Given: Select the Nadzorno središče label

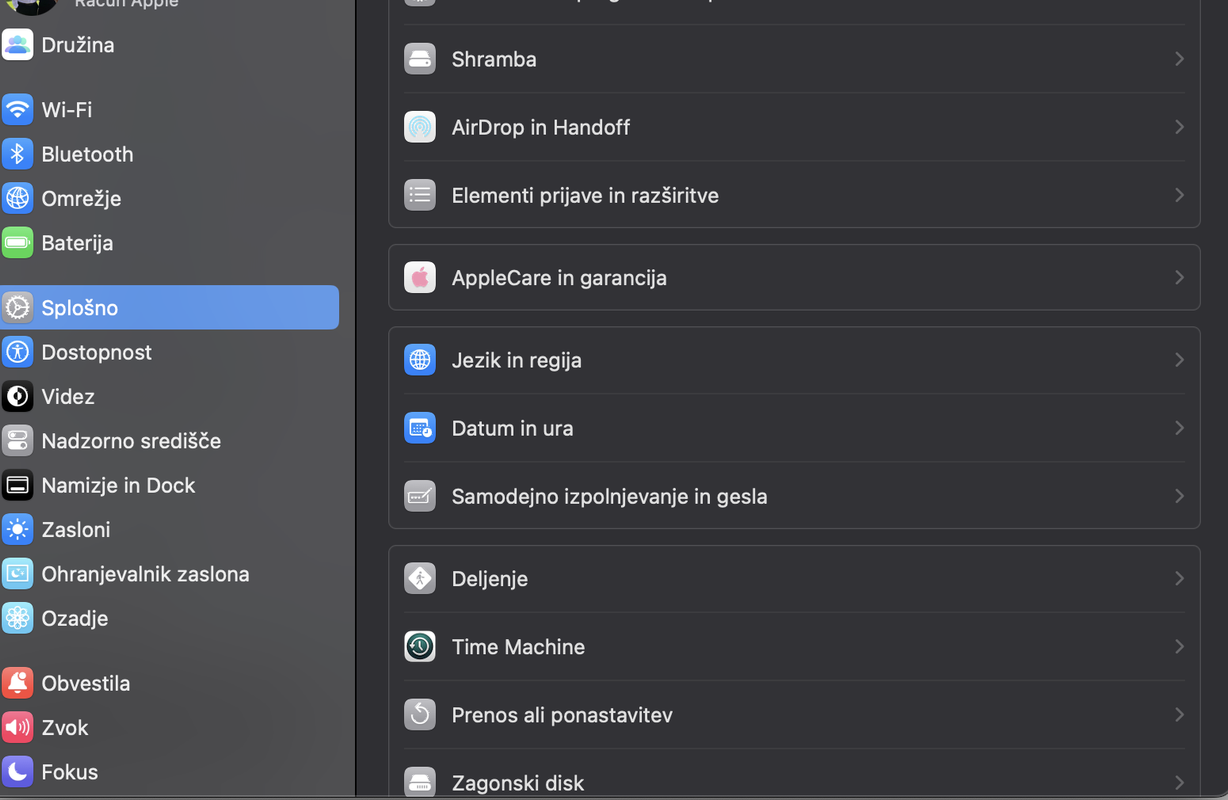Looking at the screenshot, I should coord(131,441).
